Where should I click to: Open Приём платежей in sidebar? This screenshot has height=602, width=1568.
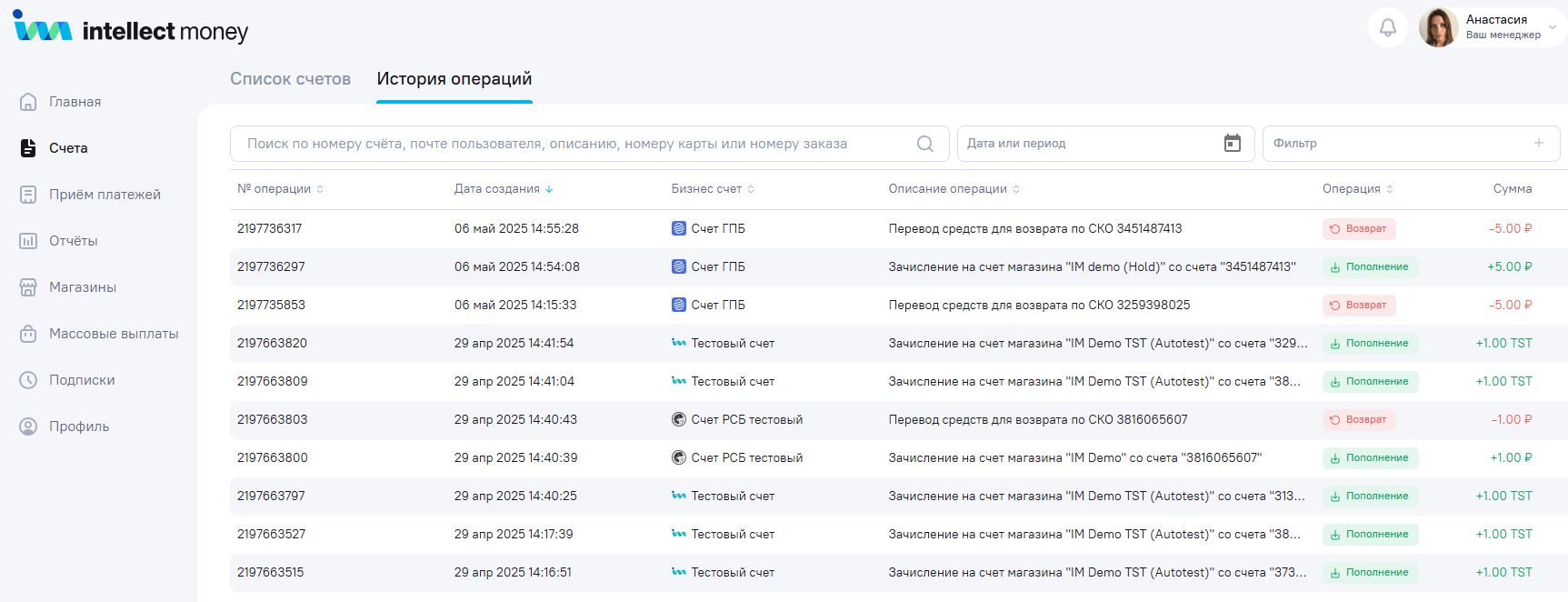click(104, 195)
